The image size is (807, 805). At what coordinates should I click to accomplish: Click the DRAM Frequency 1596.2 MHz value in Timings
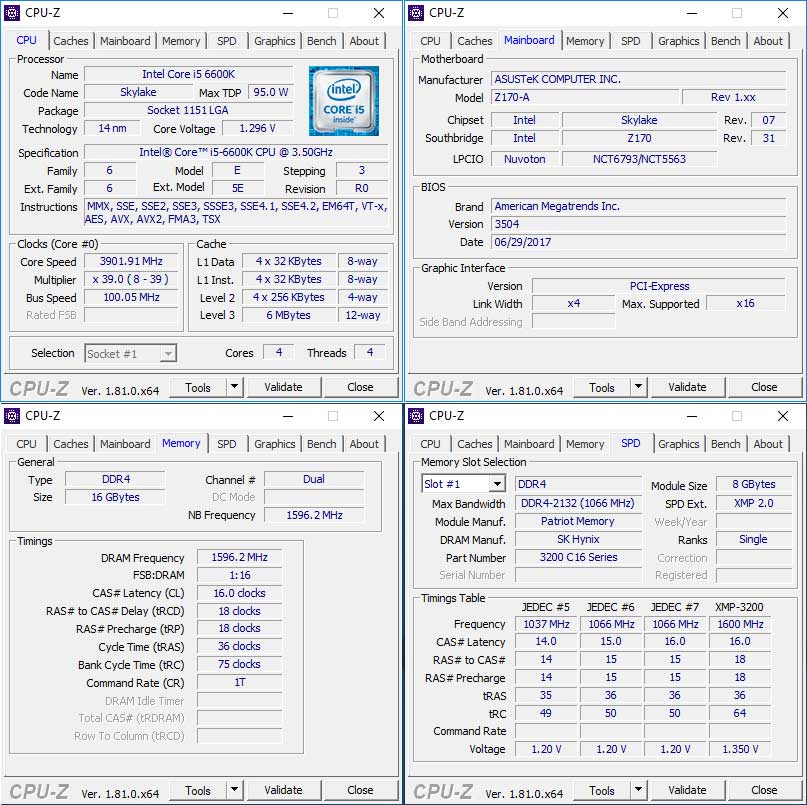coord(240,557)
